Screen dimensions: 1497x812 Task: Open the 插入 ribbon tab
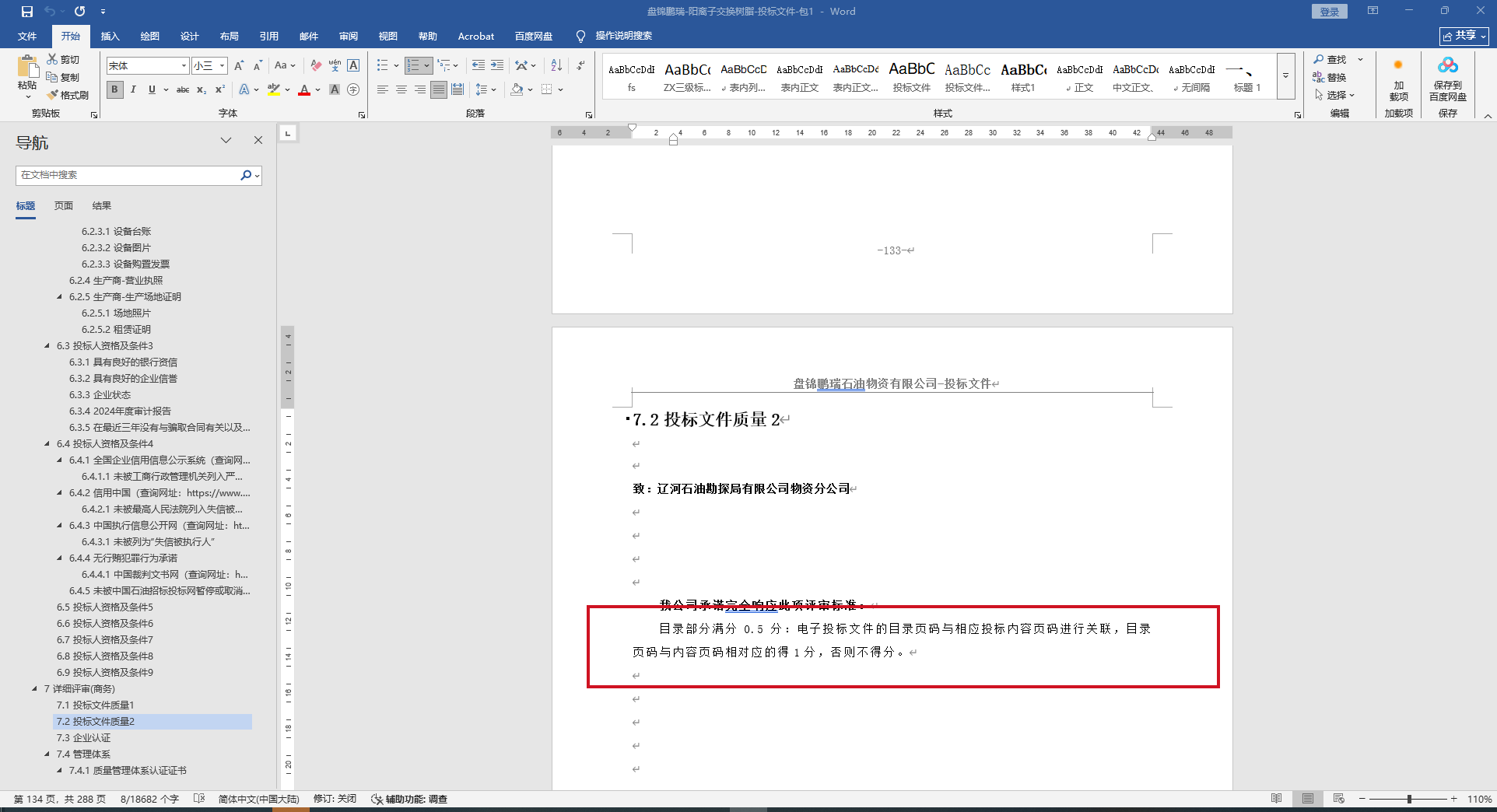[x=110, y=37]
